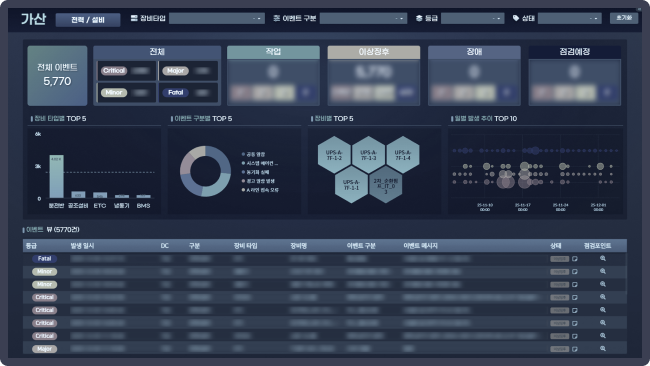Filter by Major badge in 전체 card
650x366 pixels.
[x=175, y=71]
